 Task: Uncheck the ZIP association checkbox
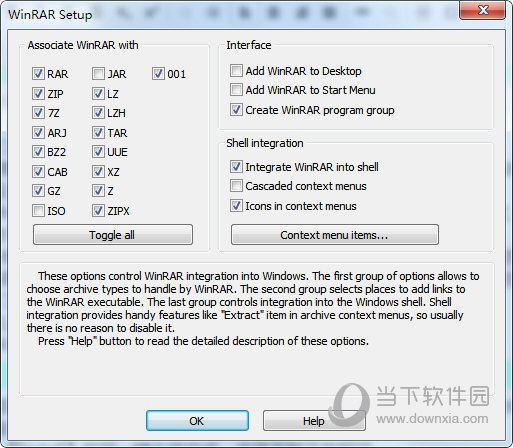tap(38, 94)
